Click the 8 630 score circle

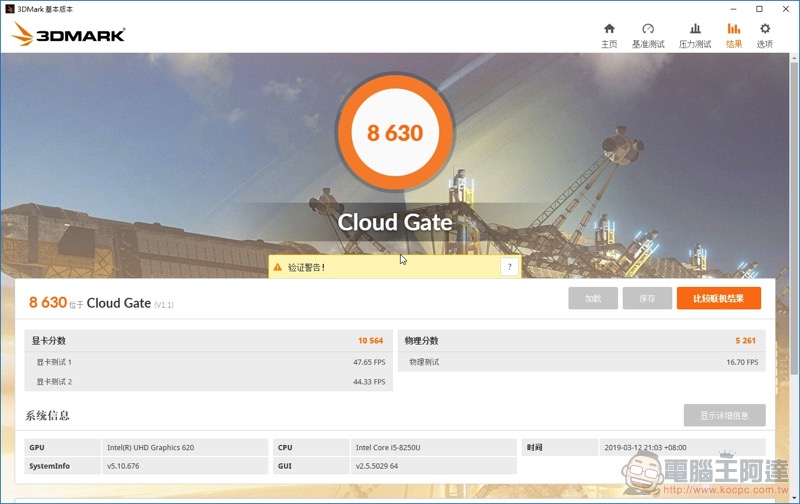pos(395,133)
